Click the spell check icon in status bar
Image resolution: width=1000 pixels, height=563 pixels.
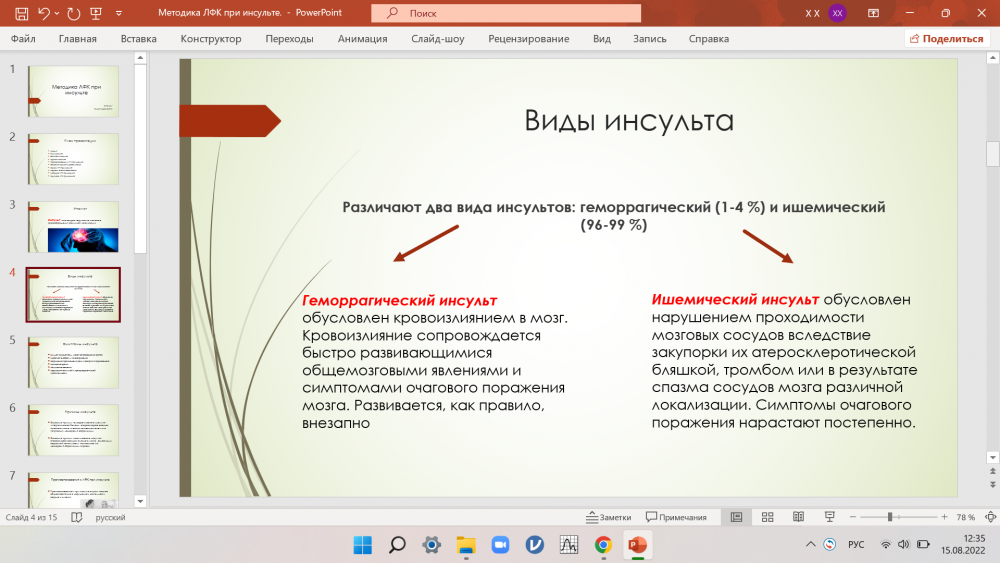[x=77, y=517]
